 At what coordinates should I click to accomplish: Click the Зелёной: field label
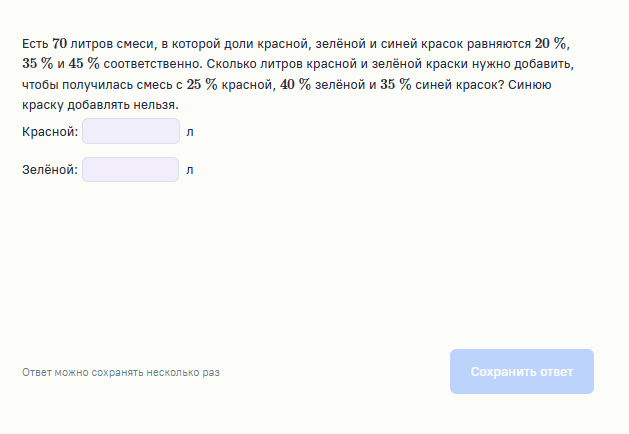coord(50,170)
